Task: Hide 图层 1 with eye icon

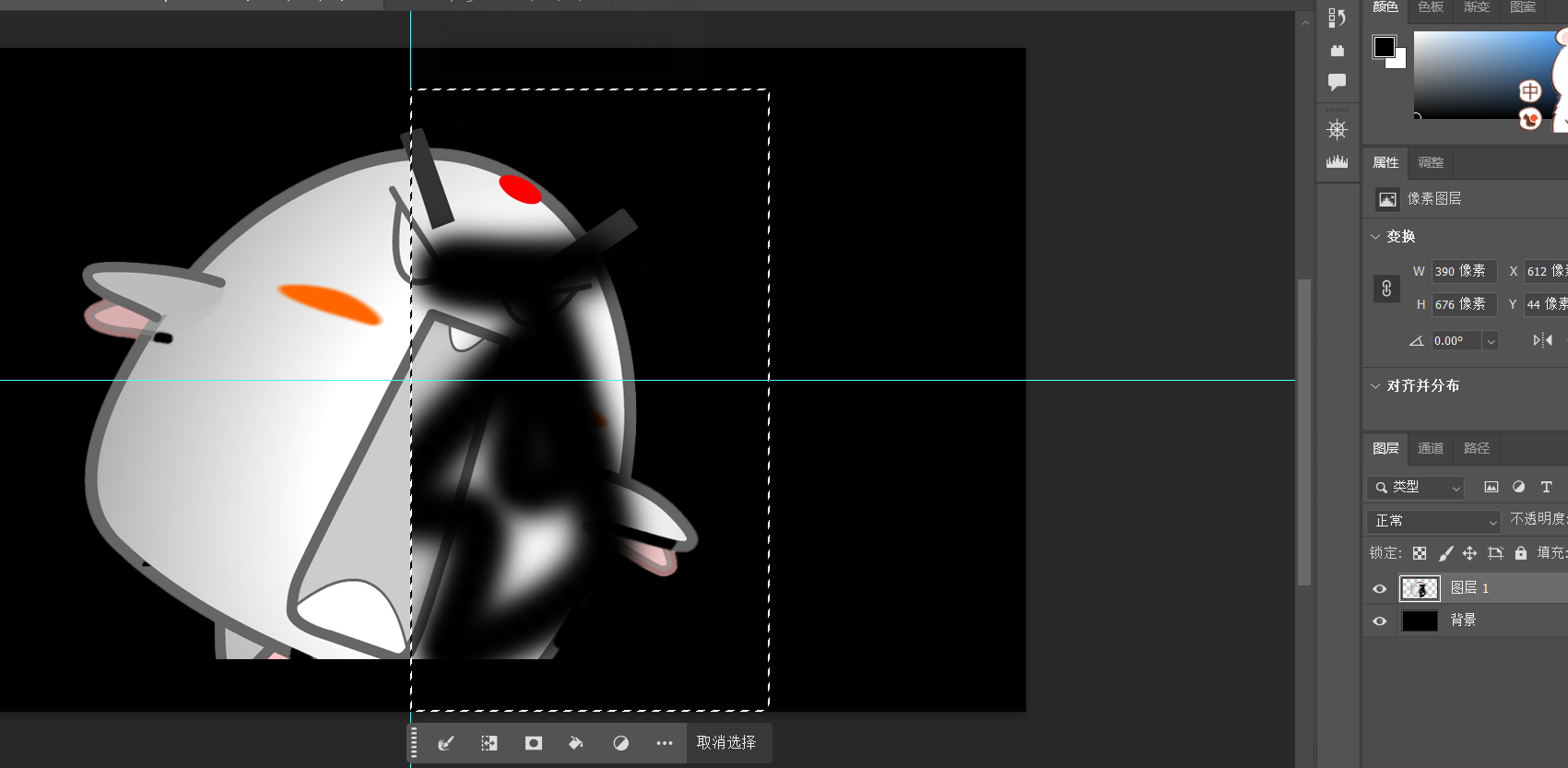Action: tap(1379, 588)
